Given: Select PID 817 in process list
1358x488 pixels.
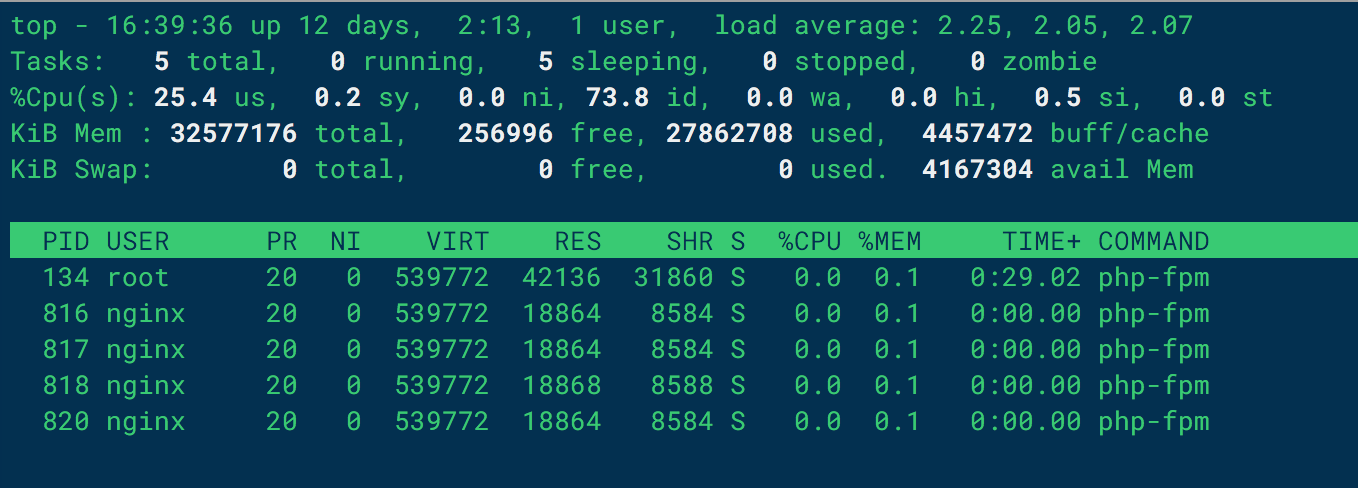Looking at the screenshot, I should 66,349.
